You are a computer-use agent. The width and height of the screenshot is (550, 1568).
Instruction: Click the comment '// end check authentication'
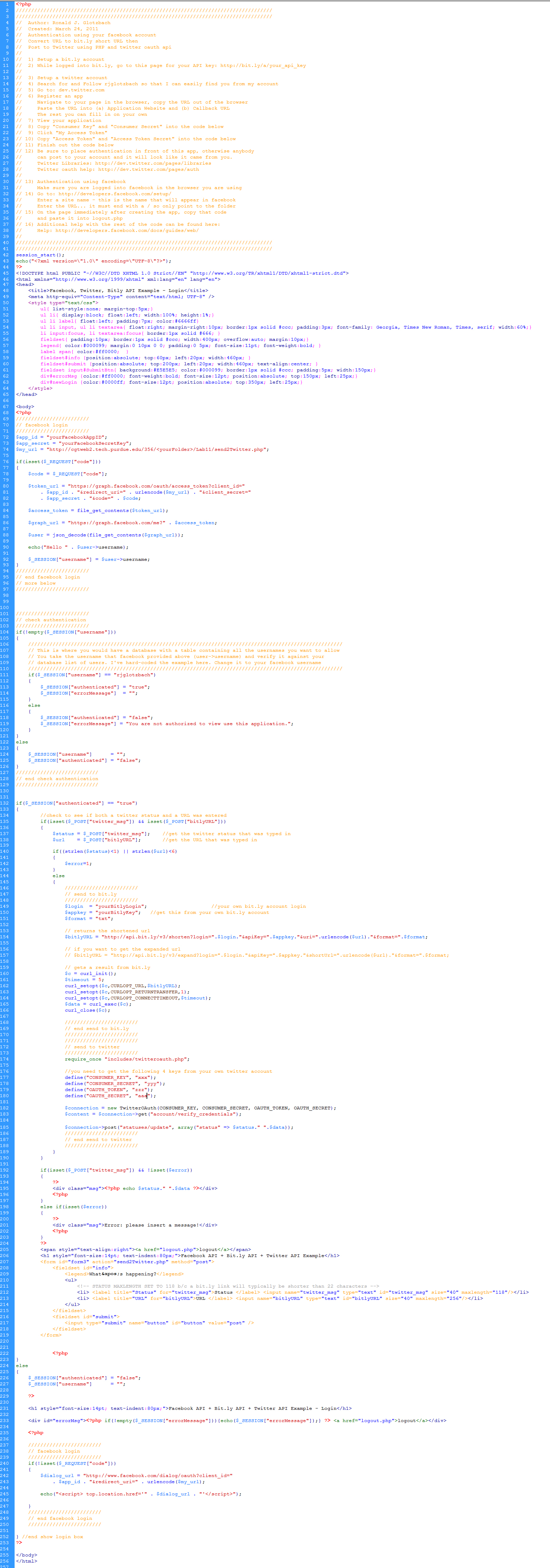(x=57, y=778)
